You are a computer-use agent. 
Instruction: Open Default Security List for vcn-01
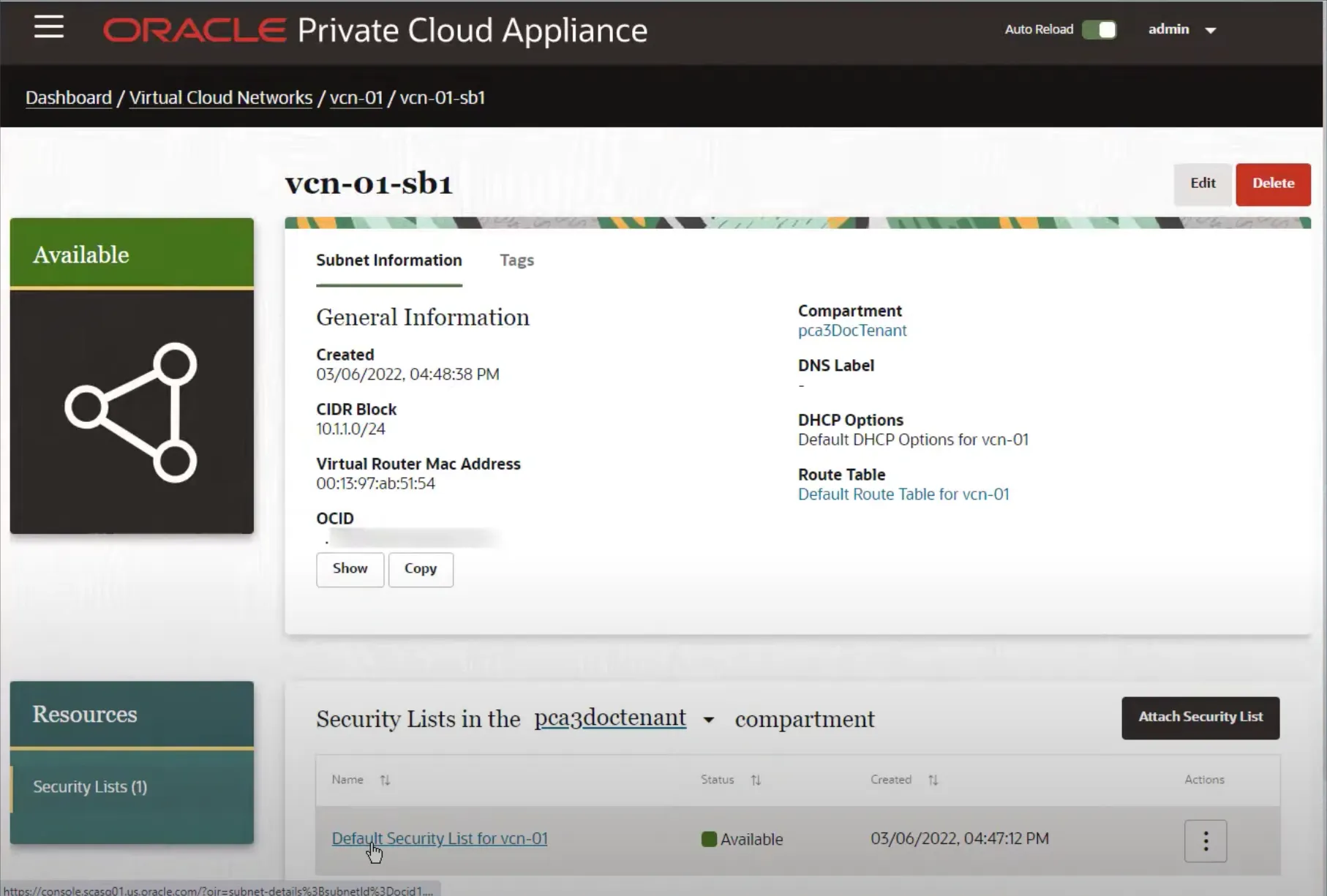(439, 838)
